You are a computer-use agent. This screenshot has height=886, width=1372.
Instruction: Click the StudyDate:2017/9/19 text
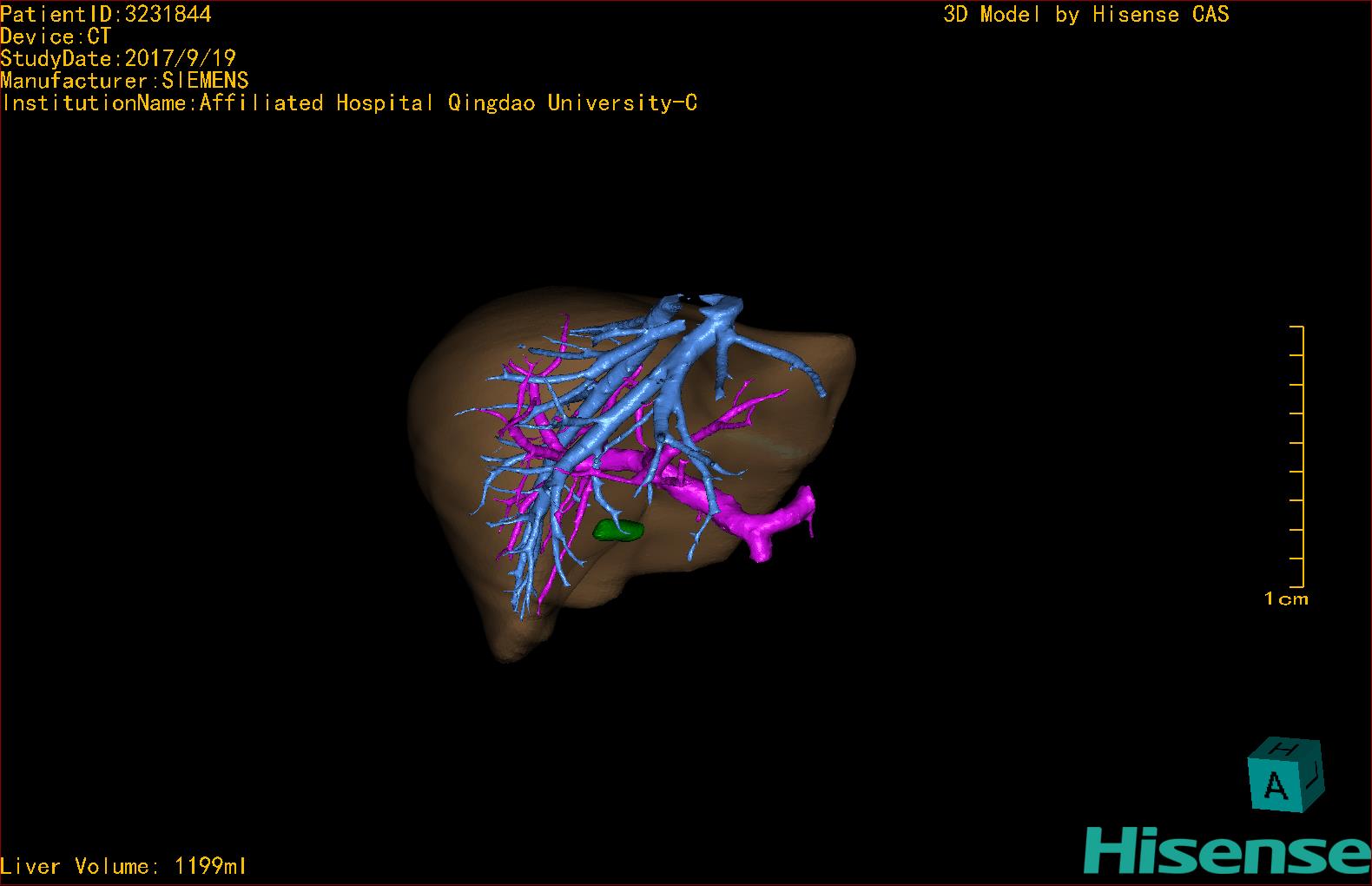point(118,58)
